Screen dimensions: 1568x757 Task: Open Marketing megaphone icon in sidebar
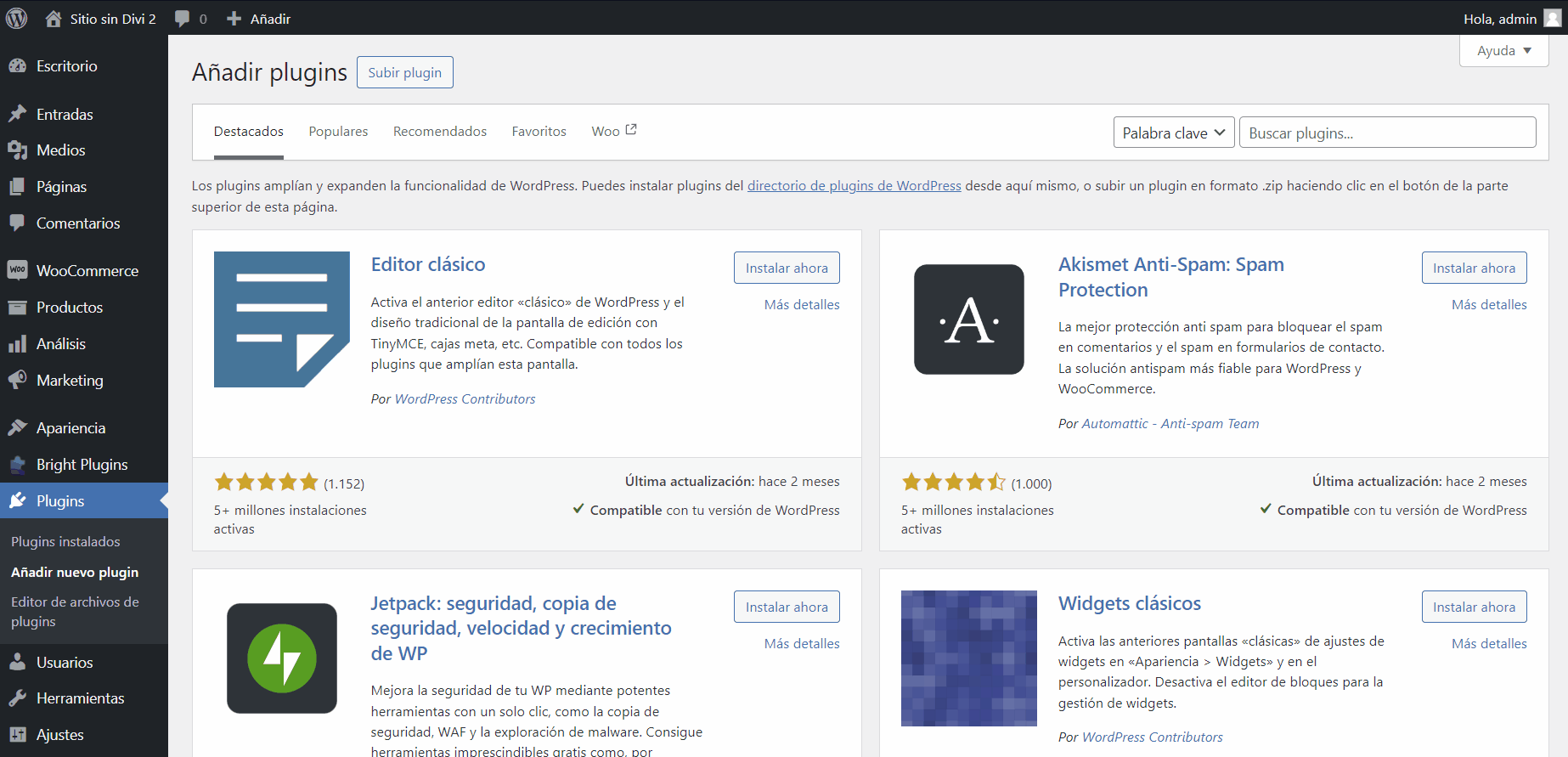coord(17,381)
